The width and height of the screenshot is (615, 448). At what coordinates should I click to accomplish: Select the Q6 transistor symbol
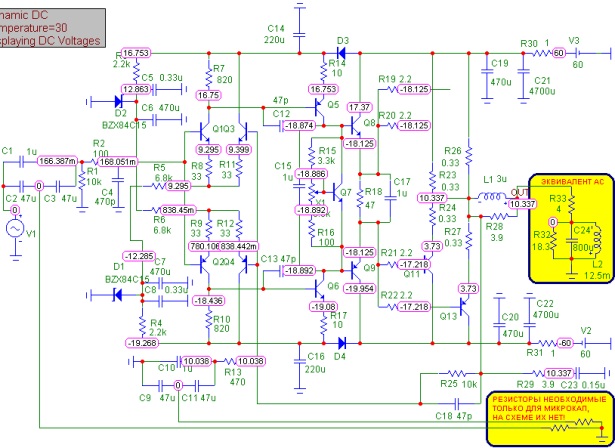point(320,289)
